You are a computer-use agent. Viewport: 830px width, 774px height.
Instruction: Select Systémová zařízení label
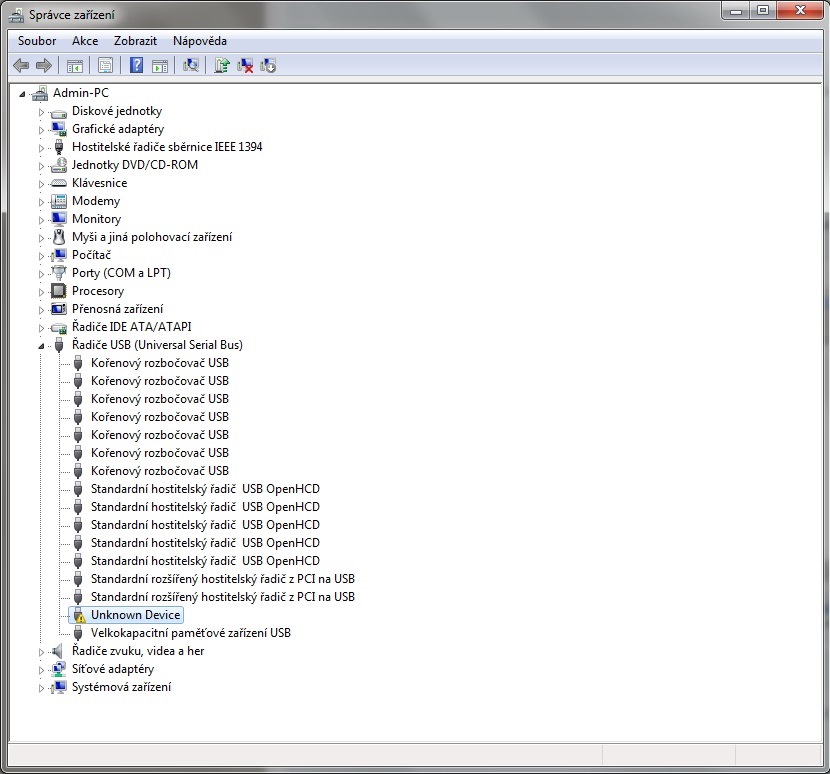(x=121, y=687)
